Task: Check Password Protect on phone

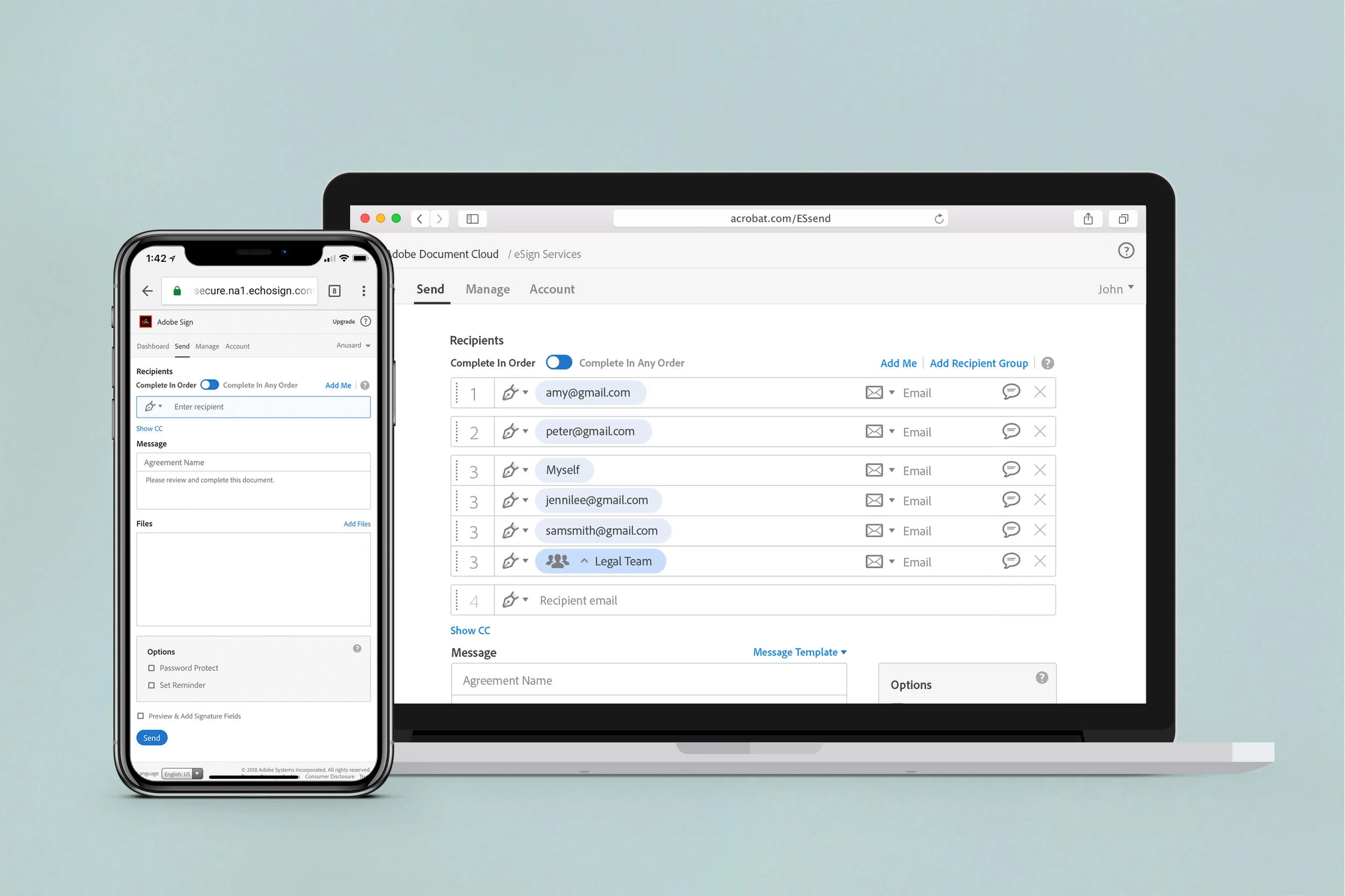Action: point(152,668)
